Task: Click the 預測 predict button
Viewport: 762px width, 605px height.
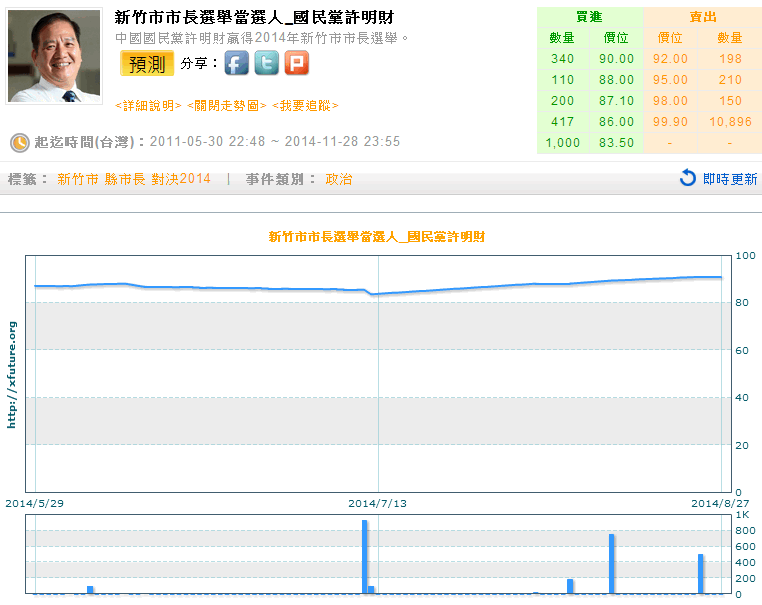Action: 147,64
